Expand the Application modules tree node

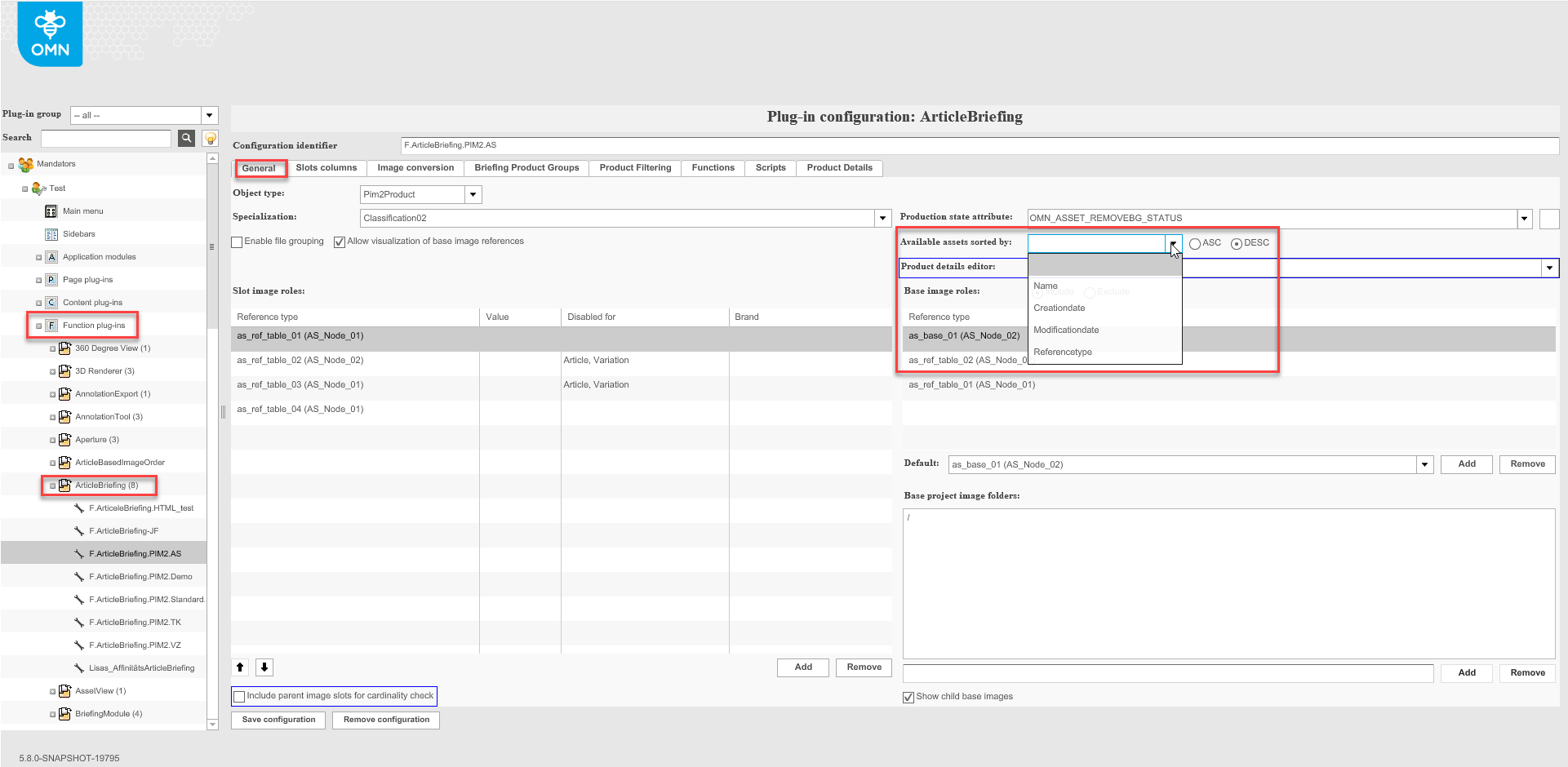click(38, 256)
